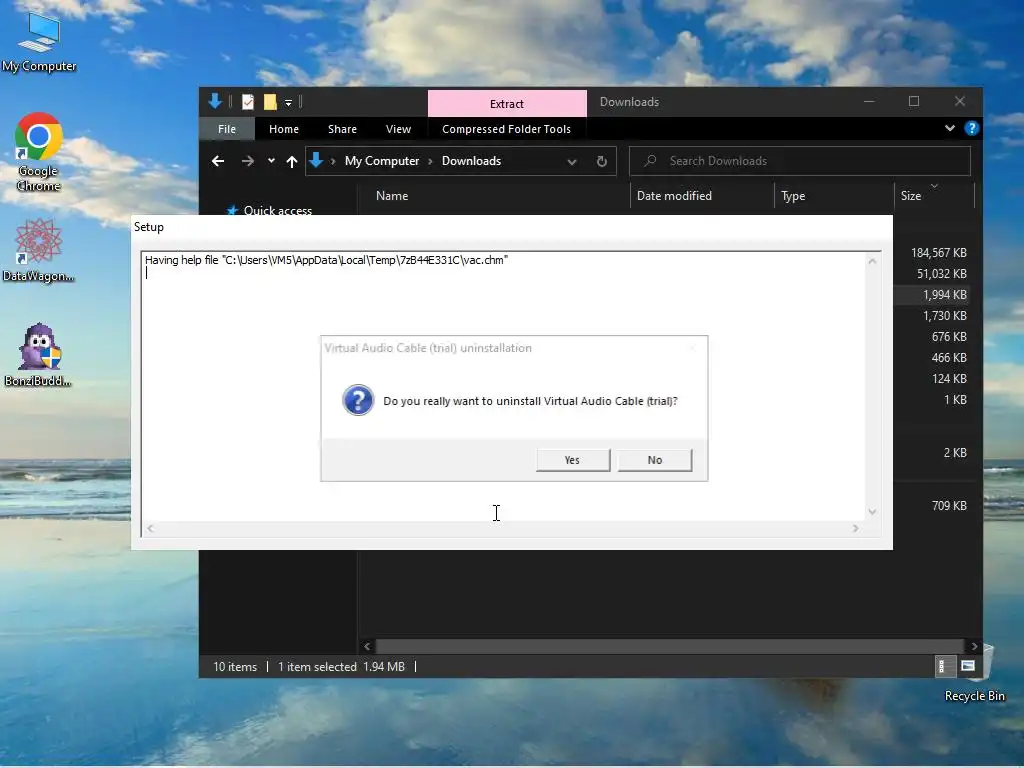The height and width of the screenshot is (768, 1024).
Task: Open DataWagon desktop shortcut
Action: [39, 251]
